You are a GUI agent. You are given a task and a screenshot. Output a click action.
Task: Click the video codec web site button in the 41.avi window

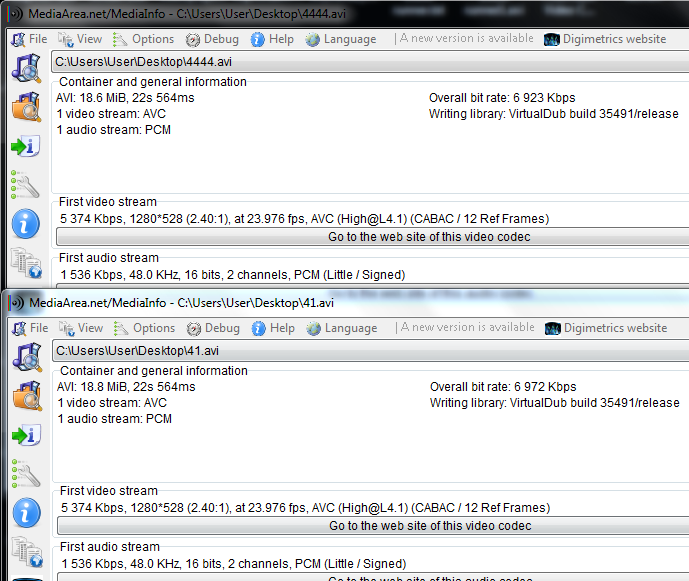(x=374, y=525)
